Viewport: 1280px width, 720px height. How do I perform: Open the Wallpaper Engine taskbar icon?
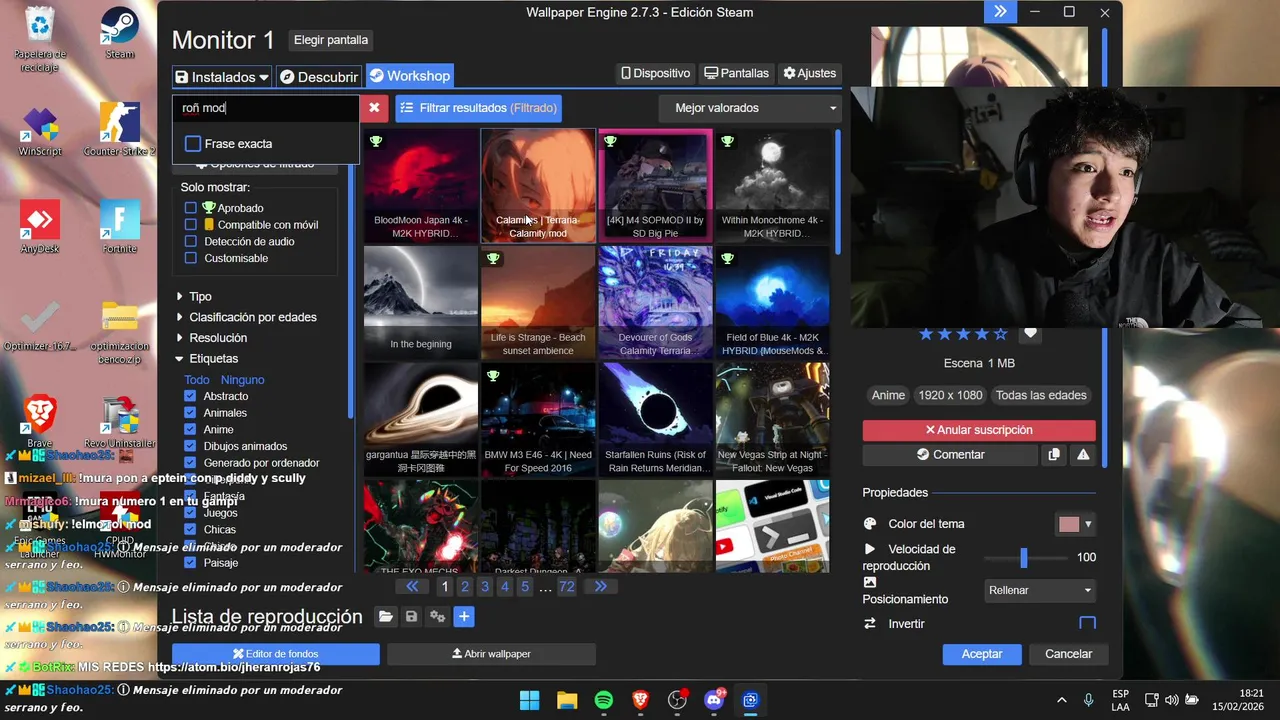pos(750,700)
